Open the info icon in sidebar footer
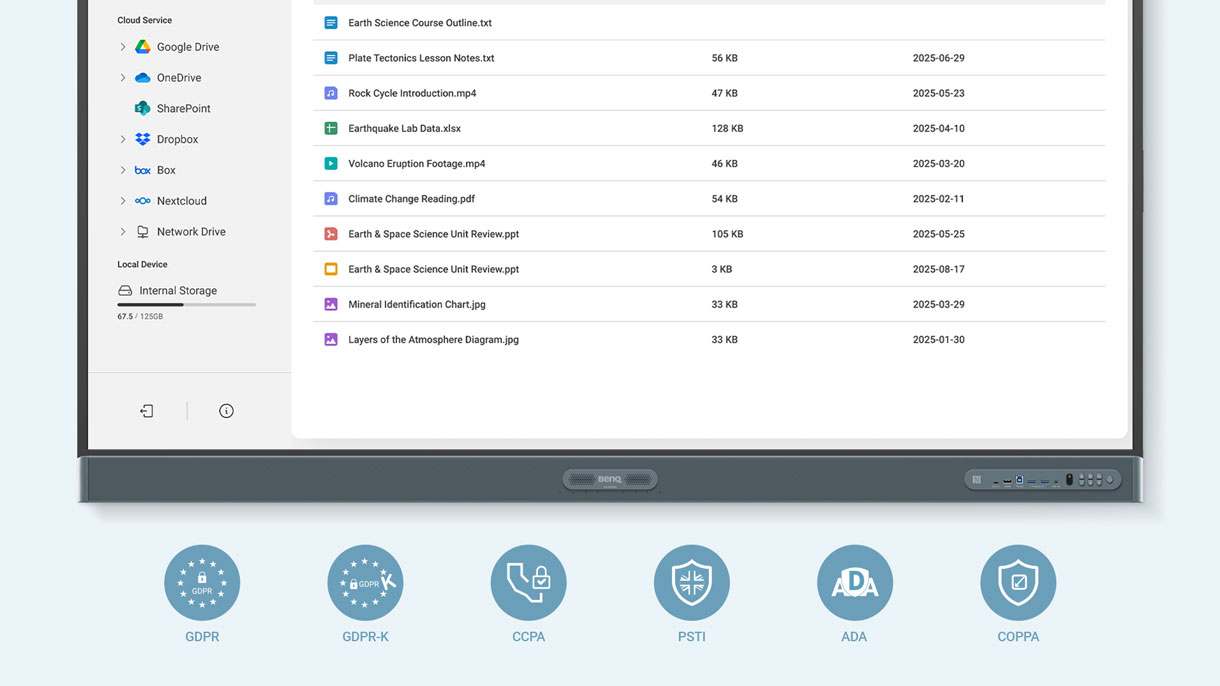The image size is (1220, 686). click(x=226, y=411)
